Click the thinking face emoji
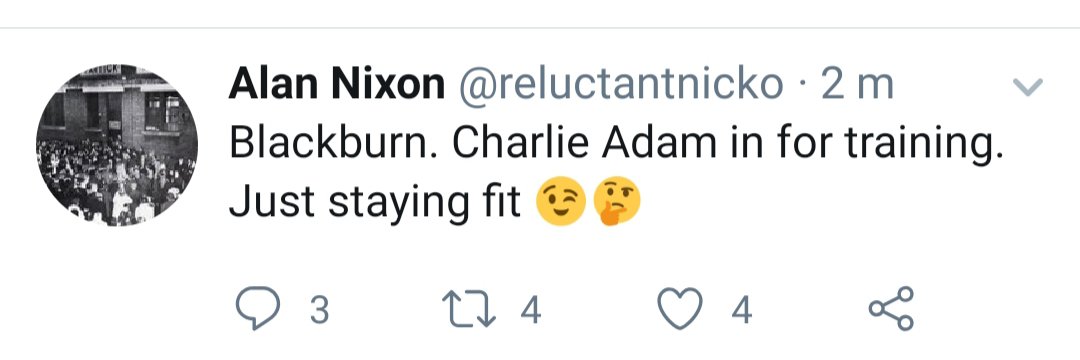Screen dimensions: 1080x360 click(616, 201)
